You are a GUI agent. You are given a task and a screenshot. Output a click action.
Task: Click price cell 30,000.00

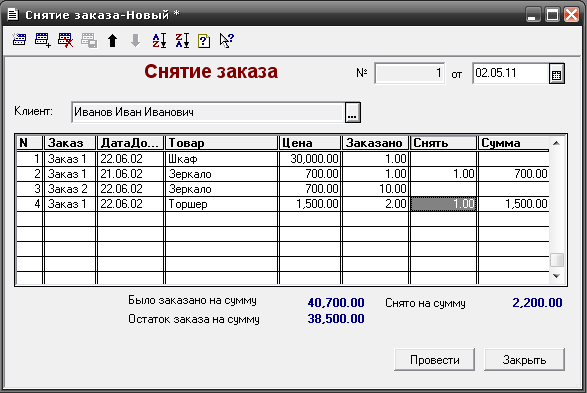[x=310, y=159]
